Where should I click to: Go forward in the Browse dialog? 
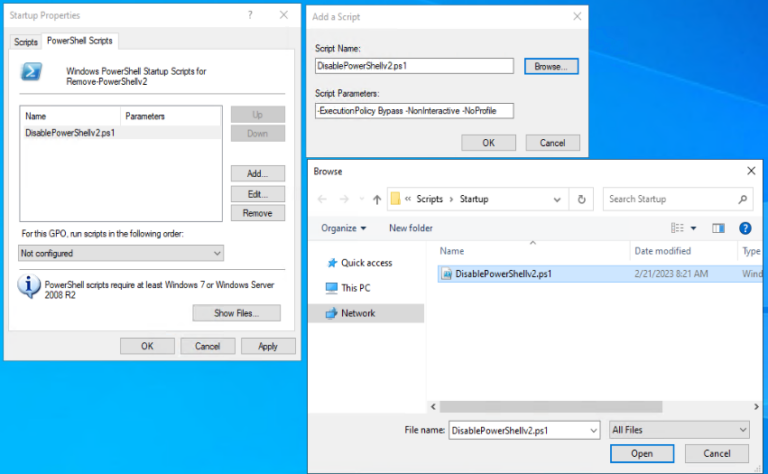pyautogui.click(x=344, y=199)
